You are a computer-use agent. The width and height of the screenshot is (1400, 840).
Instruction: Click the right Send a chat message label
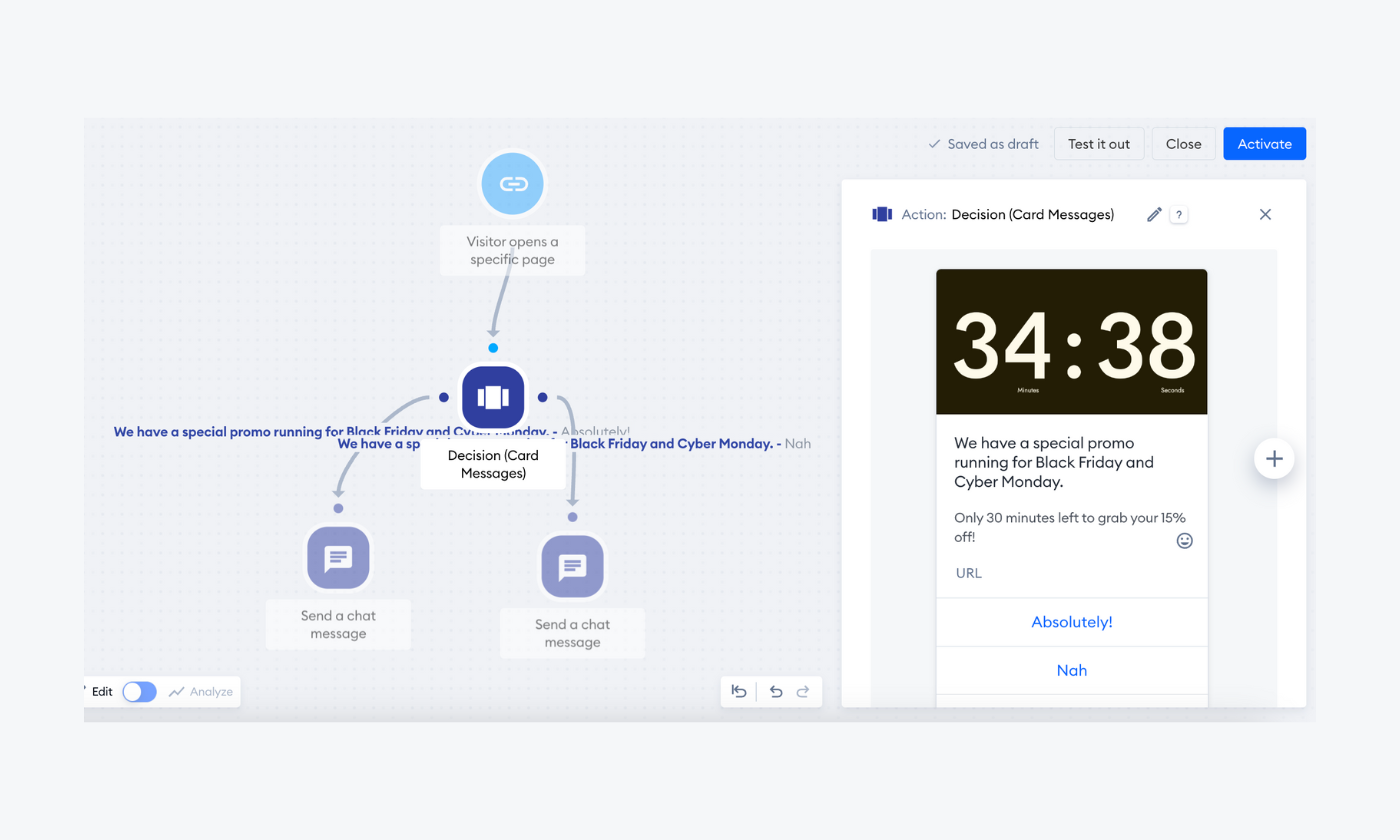[572, 633]
